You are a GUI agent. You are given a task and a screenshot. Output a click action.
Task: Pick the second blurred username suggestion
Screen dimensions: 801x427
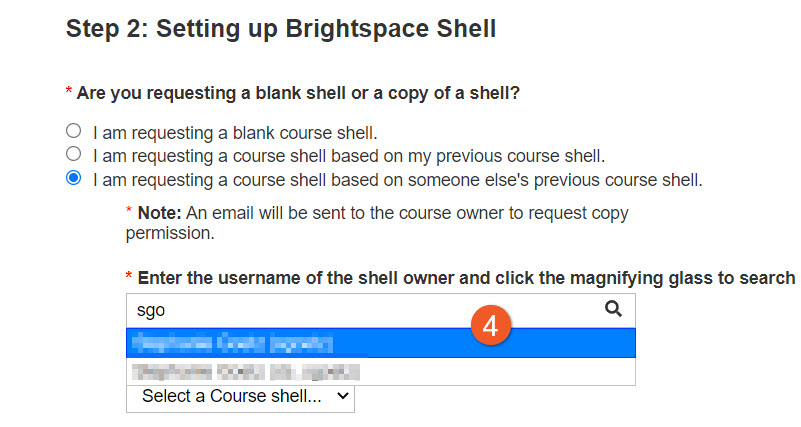[381, 371]
